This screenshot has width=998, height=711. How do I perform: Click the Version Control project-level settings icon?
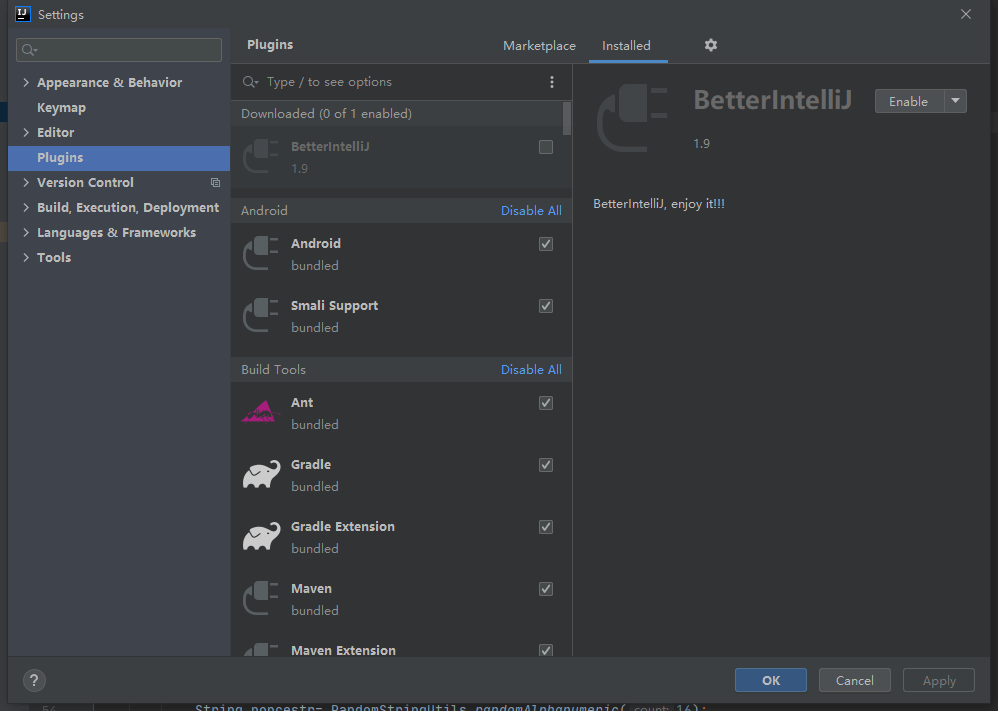215,183
